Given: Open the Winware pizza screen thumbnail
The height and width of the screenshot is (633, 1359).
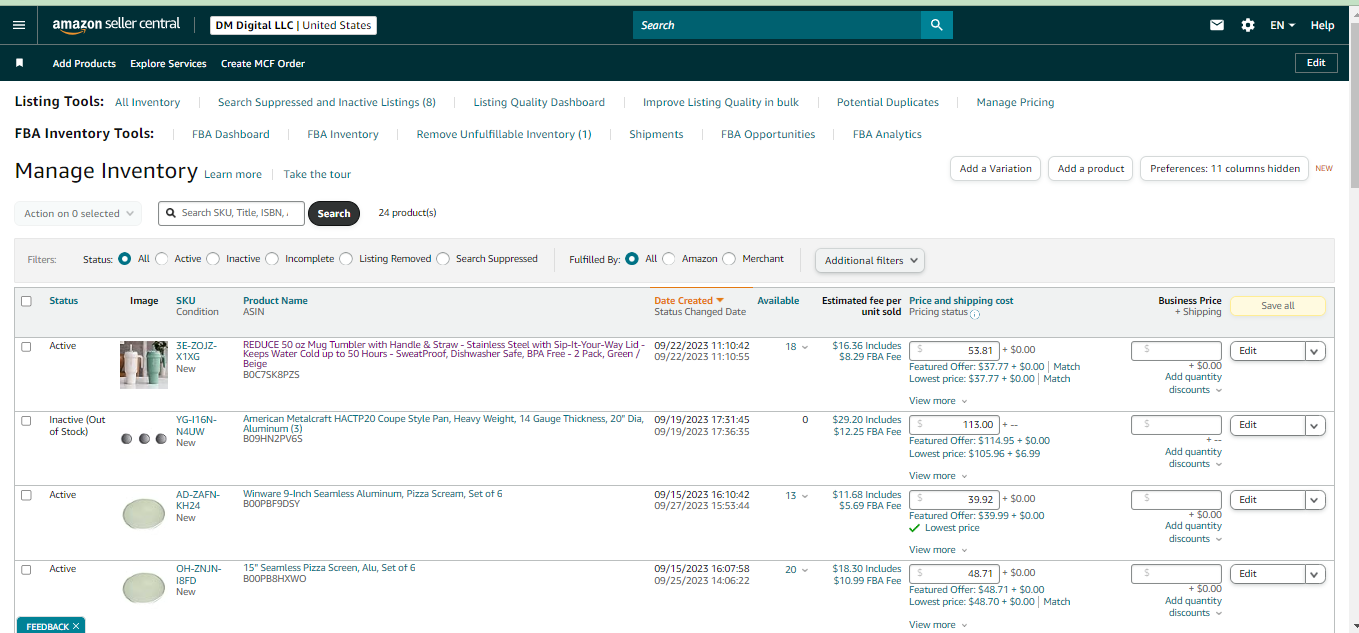Looking at the screenshot, I should (x=144, y=514).
